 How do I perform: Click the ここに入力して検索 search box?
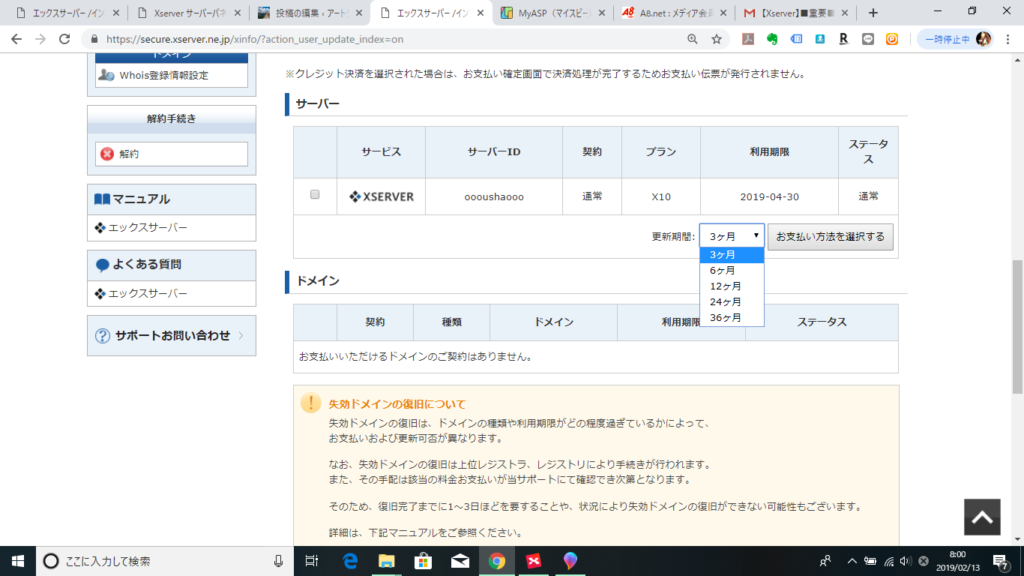(x=163, y=561)
